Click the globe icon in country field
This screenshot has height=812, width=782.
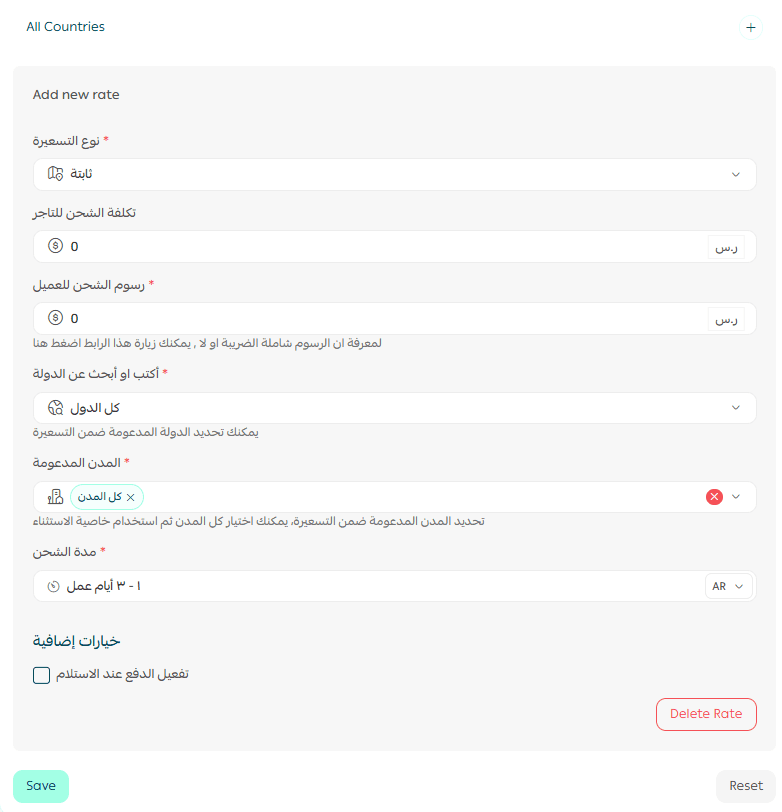point(56,408)
